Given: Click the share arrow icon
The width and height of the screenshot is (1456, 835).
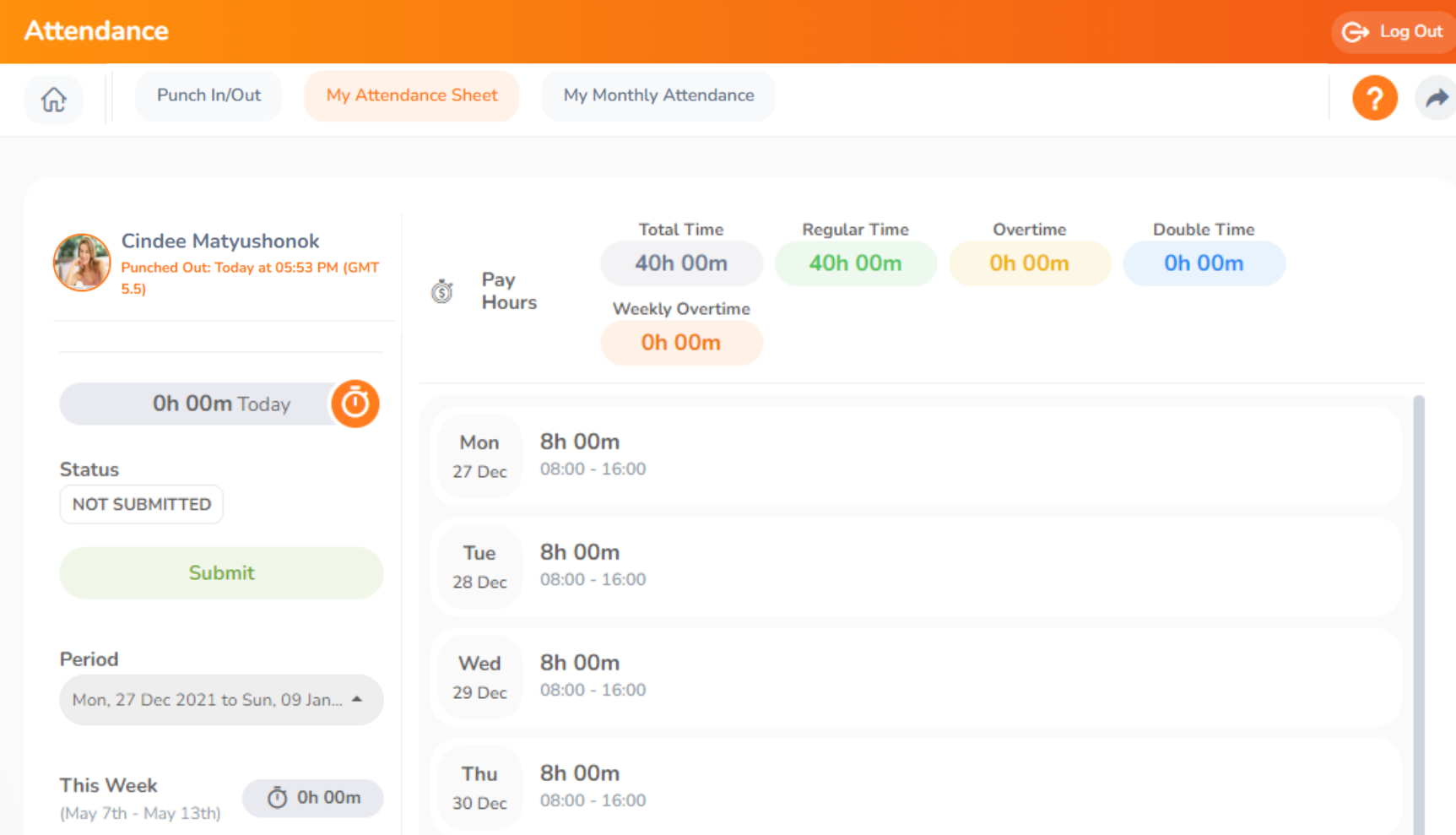Looking at the screenshot, I should 1436,98.
